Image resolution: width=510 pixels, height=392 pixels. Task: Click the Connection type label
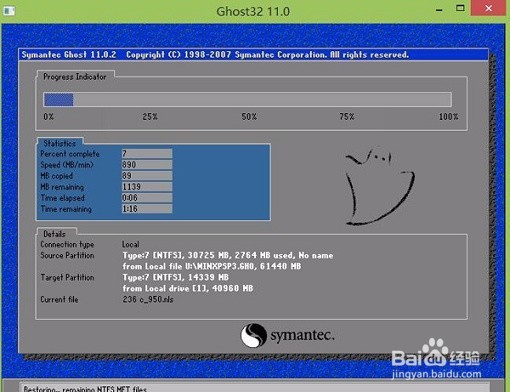[x=67, y=244]
